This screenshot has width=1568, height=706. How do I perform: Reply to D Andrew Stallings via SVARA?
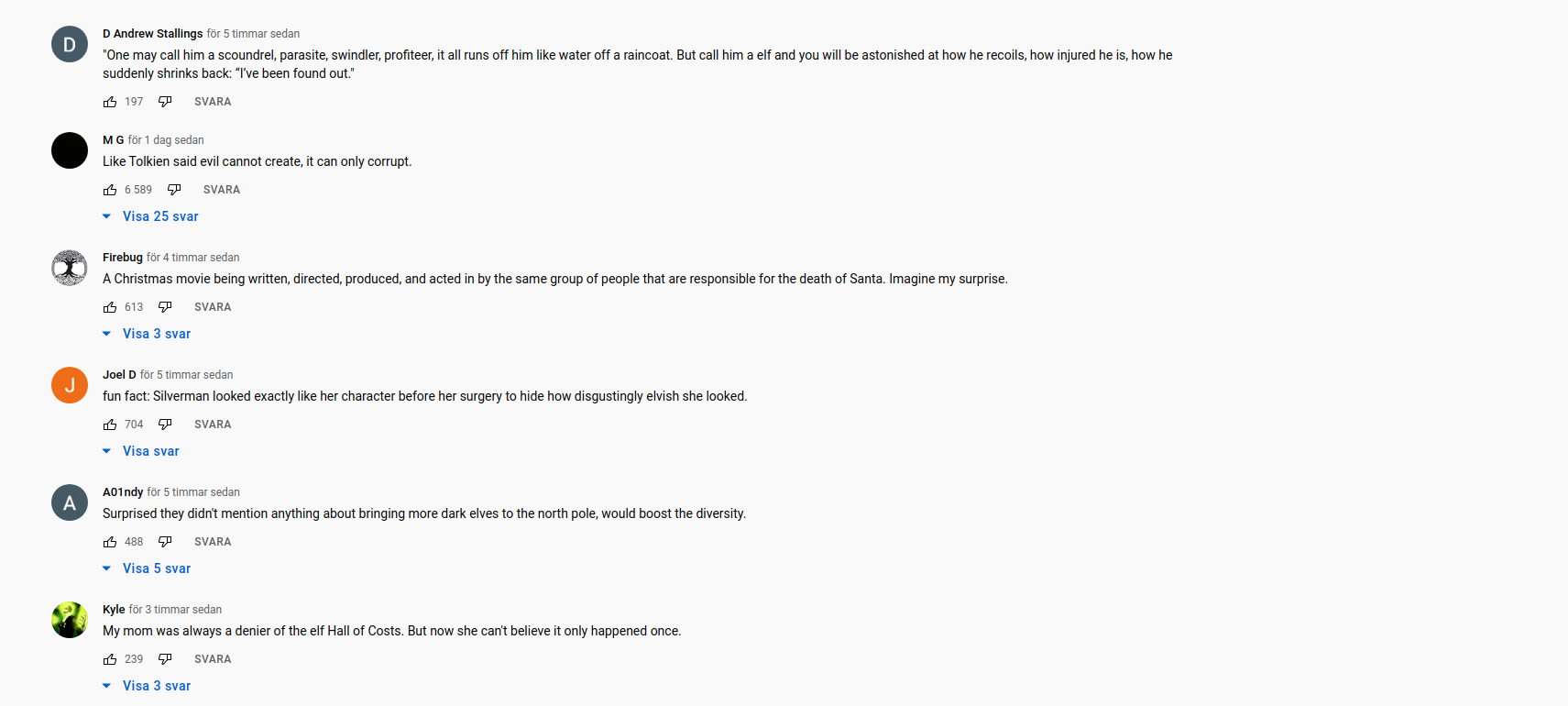click(213, 102)
